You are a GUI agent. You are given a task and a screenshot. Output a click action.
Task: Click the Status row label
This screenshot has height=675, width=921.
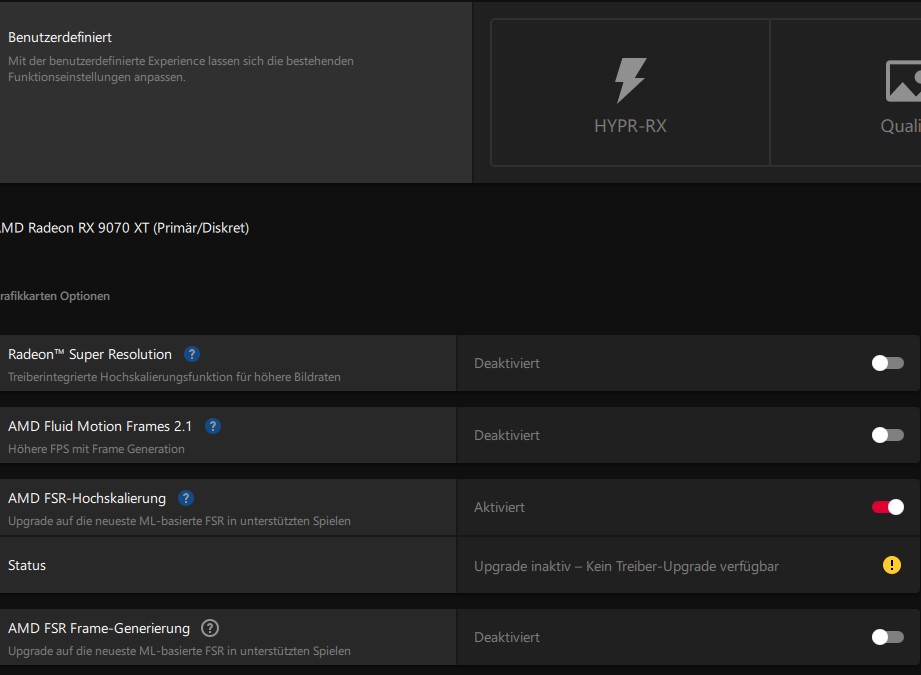pos(27,565)
